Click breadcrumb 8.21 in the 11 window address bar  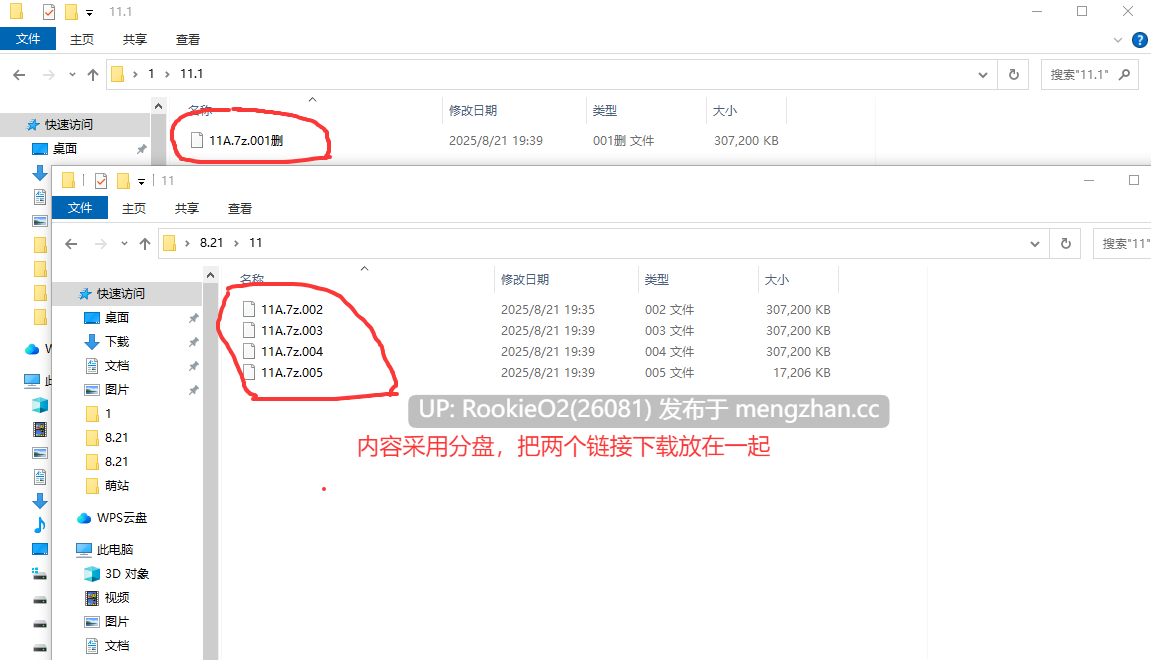click(x=211, y=242)
